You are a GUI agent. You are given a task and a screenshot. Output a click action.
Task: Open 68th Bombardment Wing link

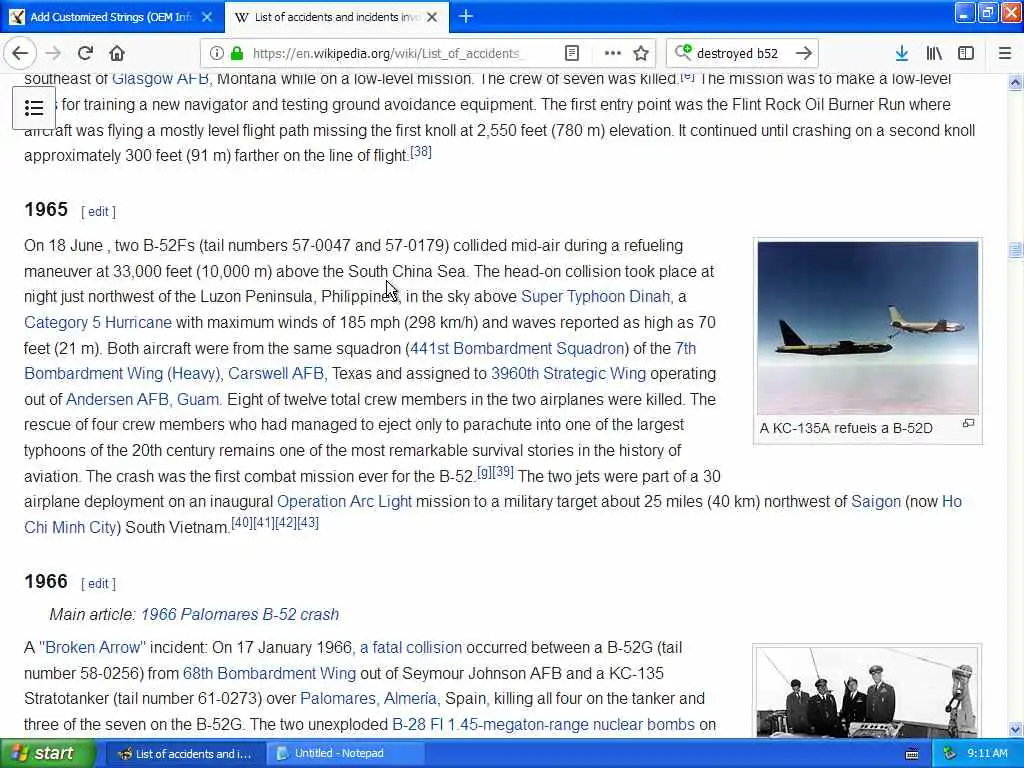pos(269,673)
